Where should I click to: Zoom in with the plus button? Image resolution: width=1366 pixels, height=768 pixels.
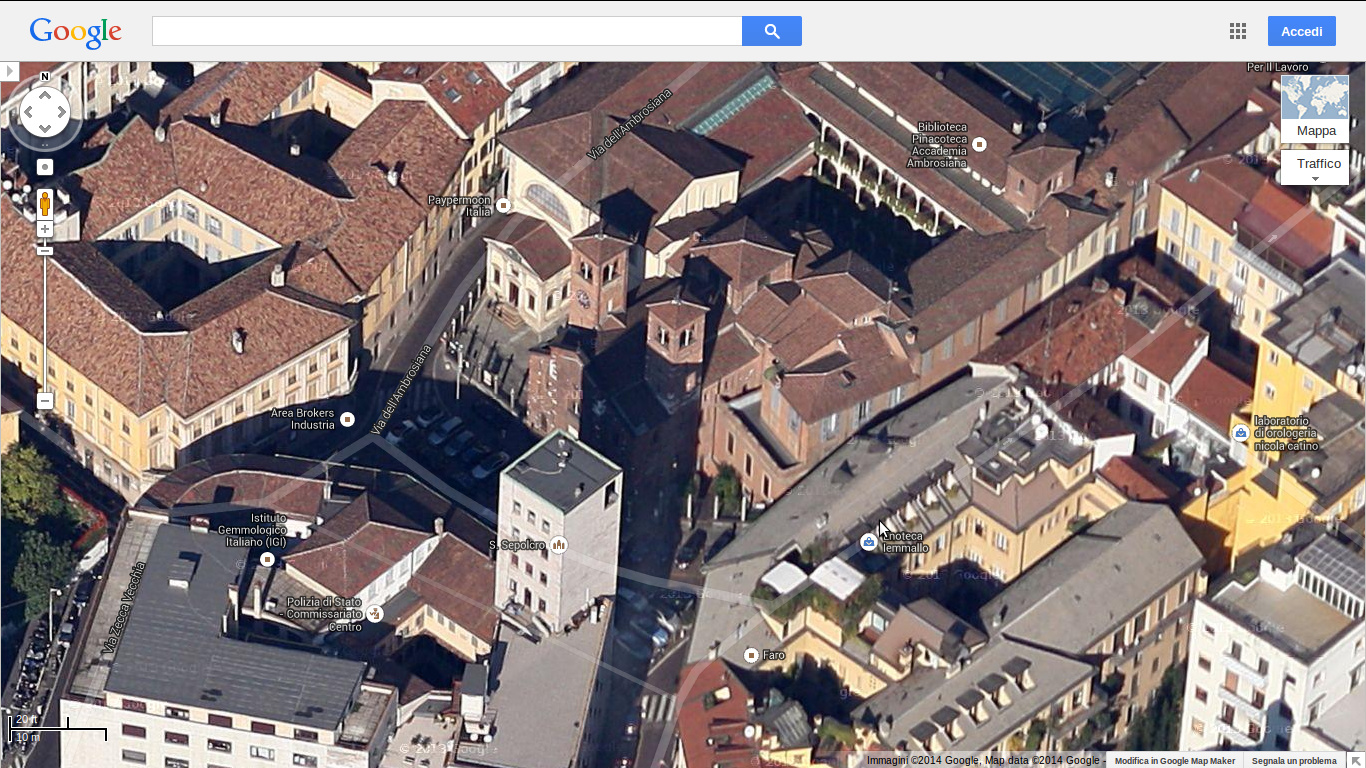[45, 229]
